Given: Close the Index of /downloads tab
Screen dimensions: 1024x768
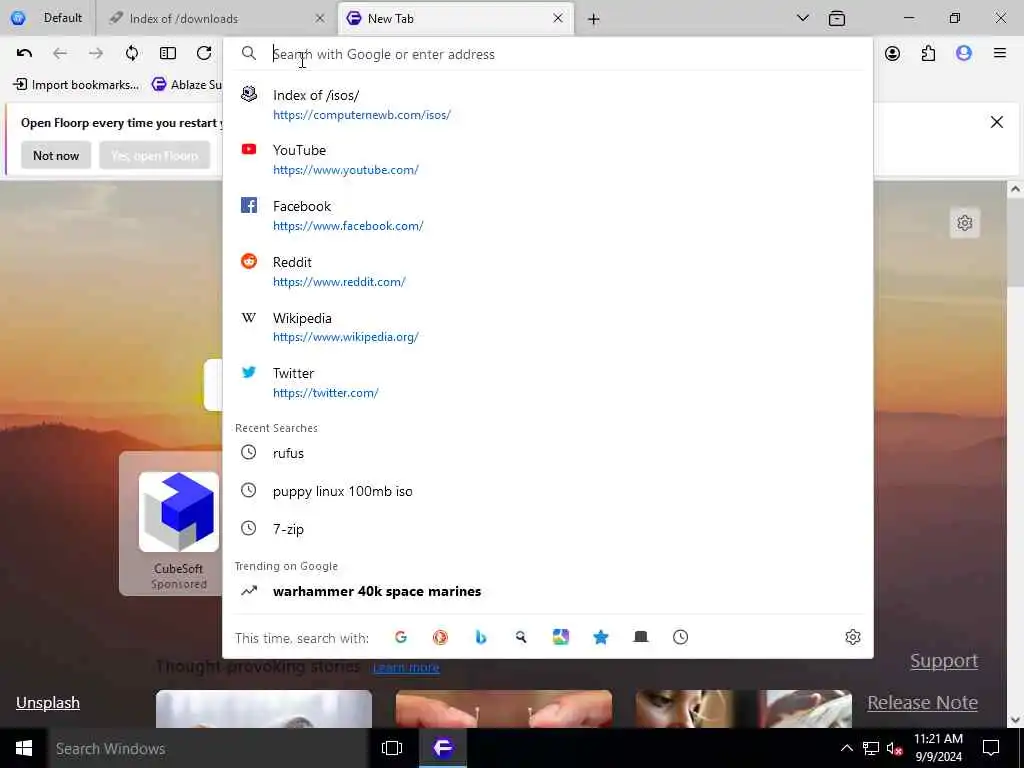Looking at the screenshot, I should (x=320, y=18).
